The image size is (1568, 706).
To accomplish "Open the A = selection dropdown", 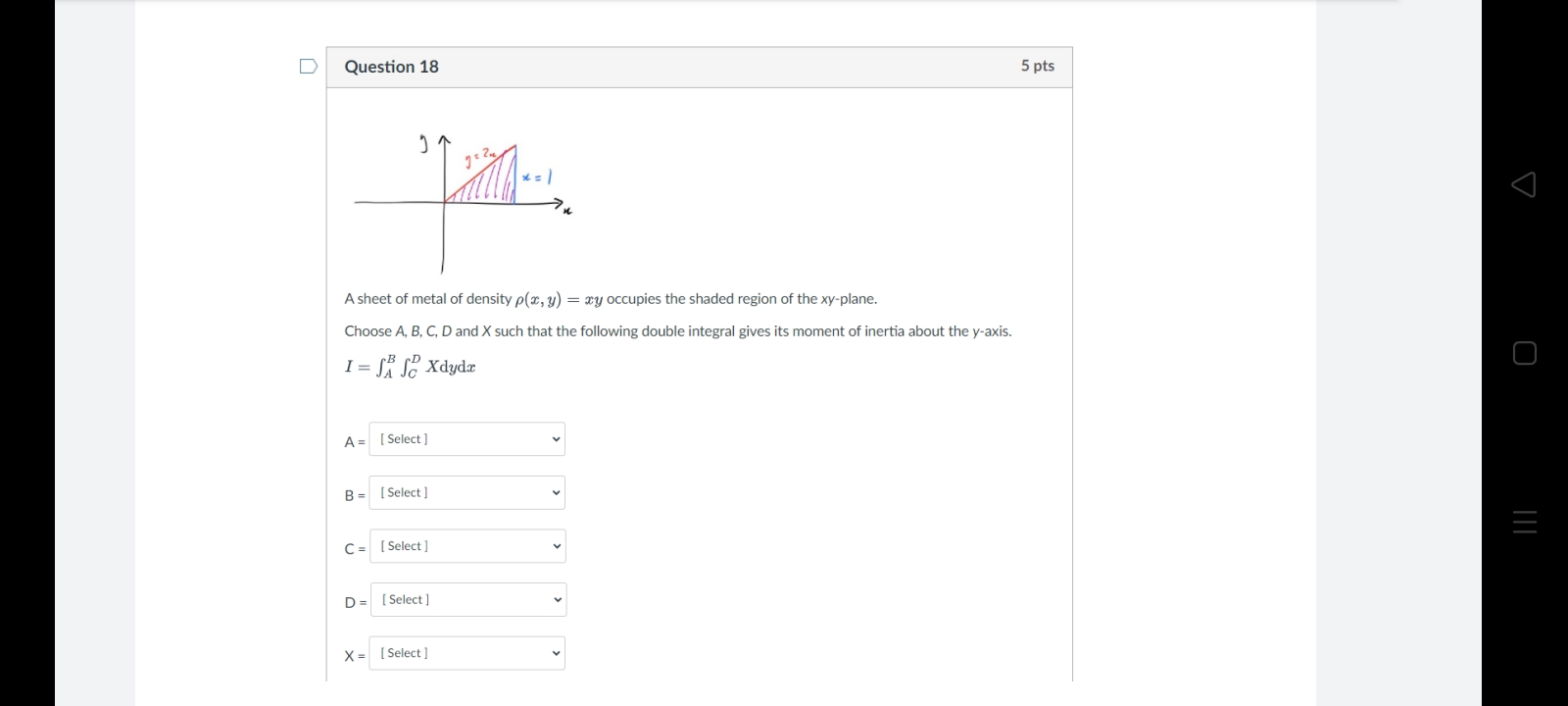I will [466, 438].
